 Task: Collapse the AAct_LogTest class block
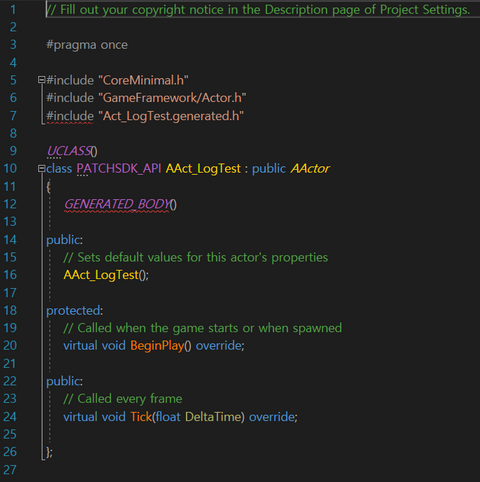[x=42, y=168]
